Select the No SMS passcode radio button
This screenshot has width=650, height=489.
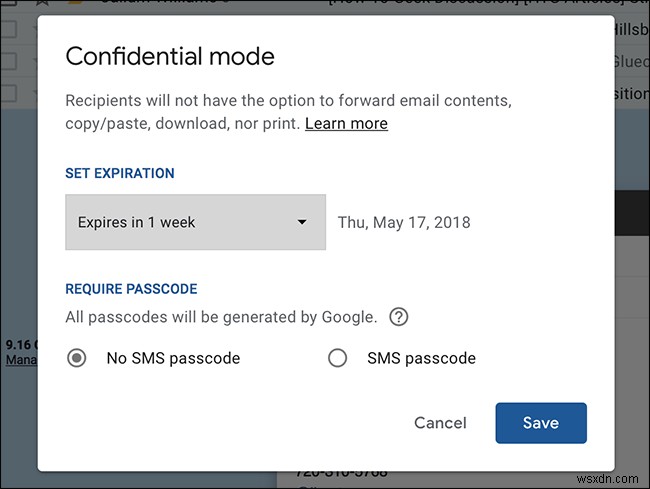pos(77,358)
